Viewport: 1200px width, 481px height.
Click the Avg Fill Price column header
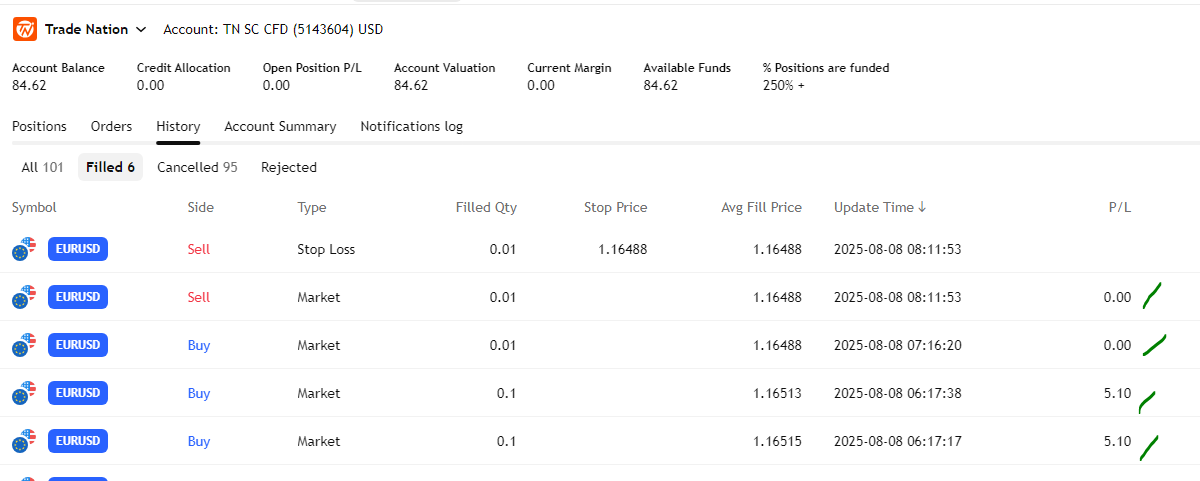pos(761,207)
